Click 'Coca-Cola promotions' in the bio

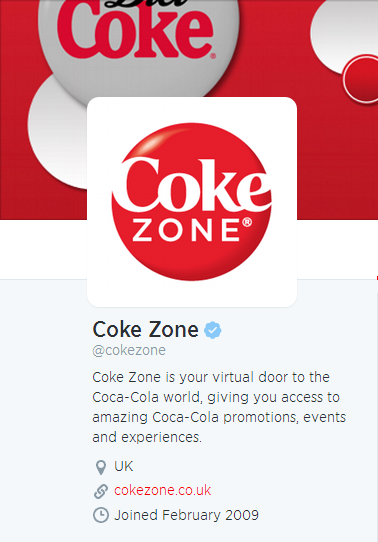coord(225,417)
